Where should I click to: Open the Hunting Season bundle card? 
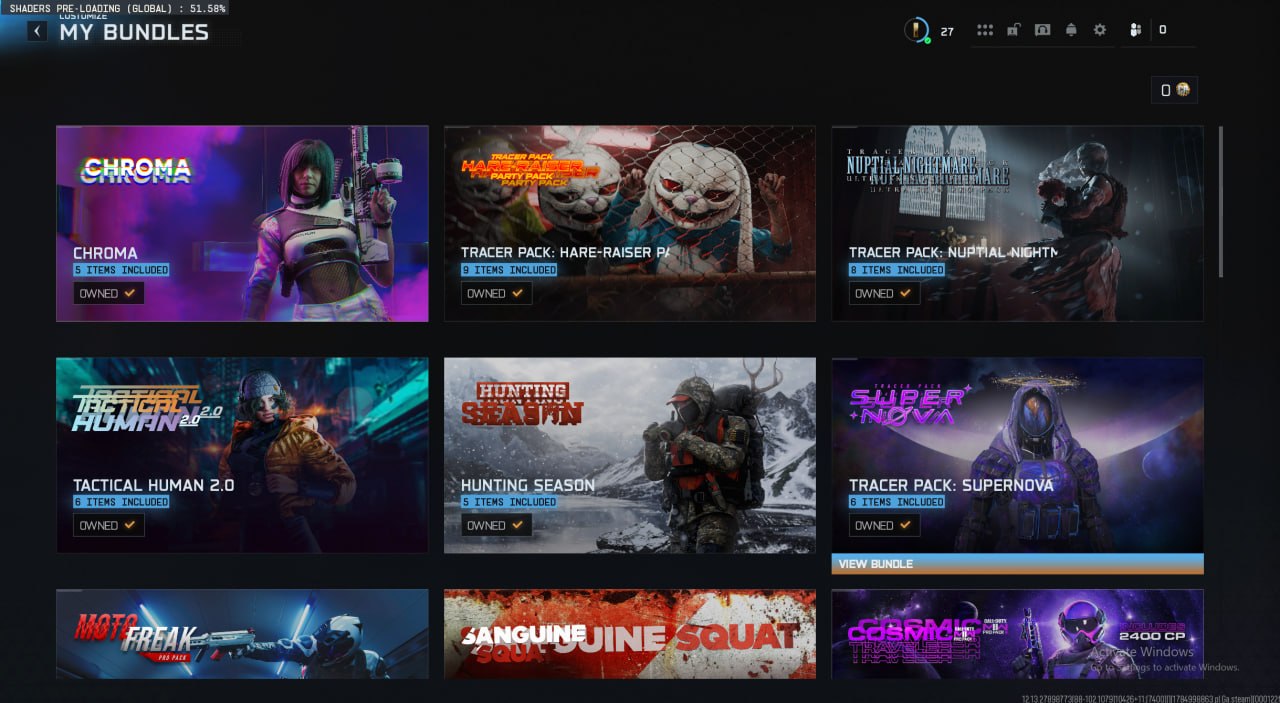pyautogui.click(x=630, y=455)
